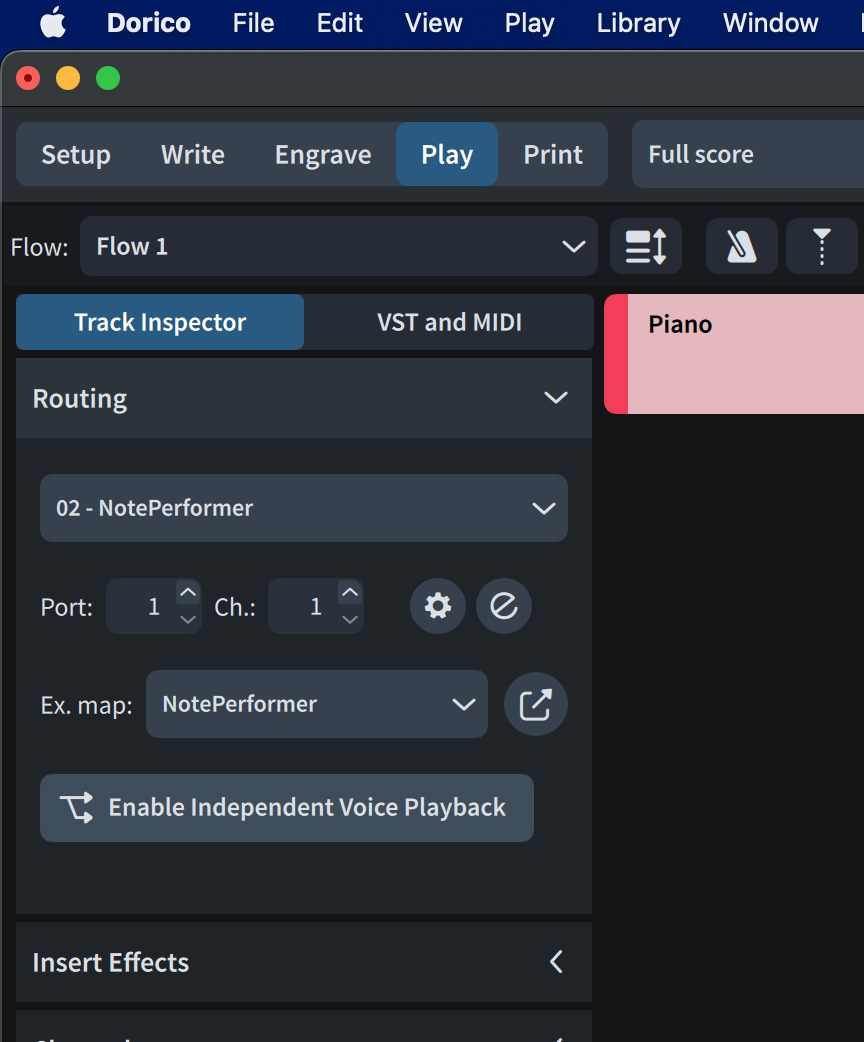Open the Ex. map NotePerformer dropdown

316,704
